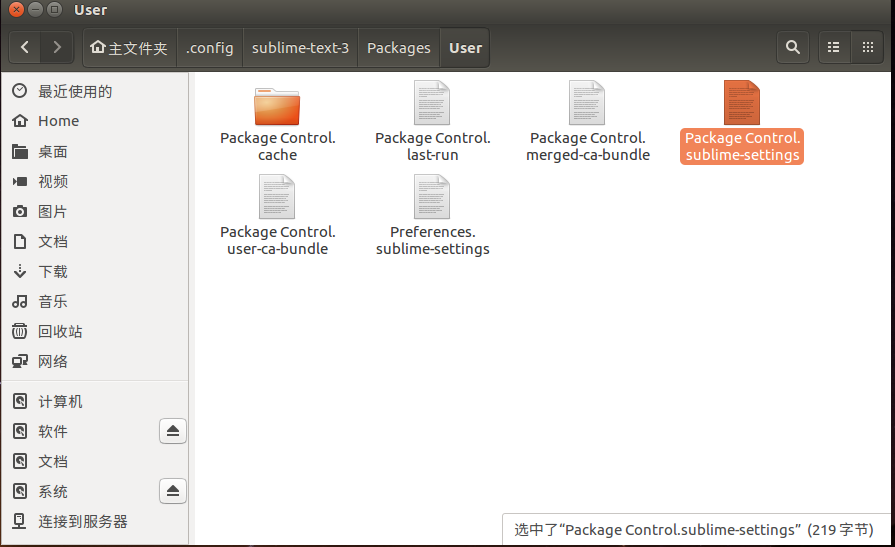Click the selection status message (219 字节)
Image resolution: width=895 pixels, height=547 pixels.
click(694, 530)
